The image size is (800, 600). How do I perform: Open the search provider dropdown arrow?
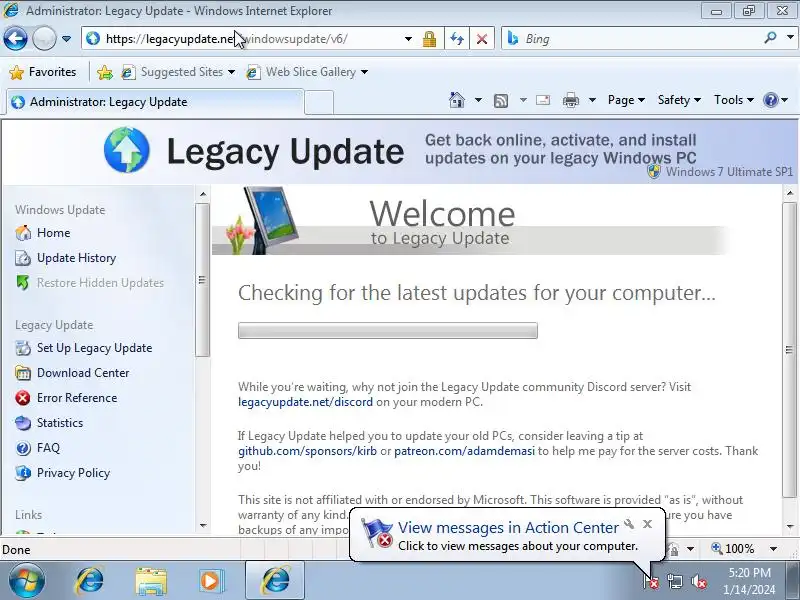790,38
